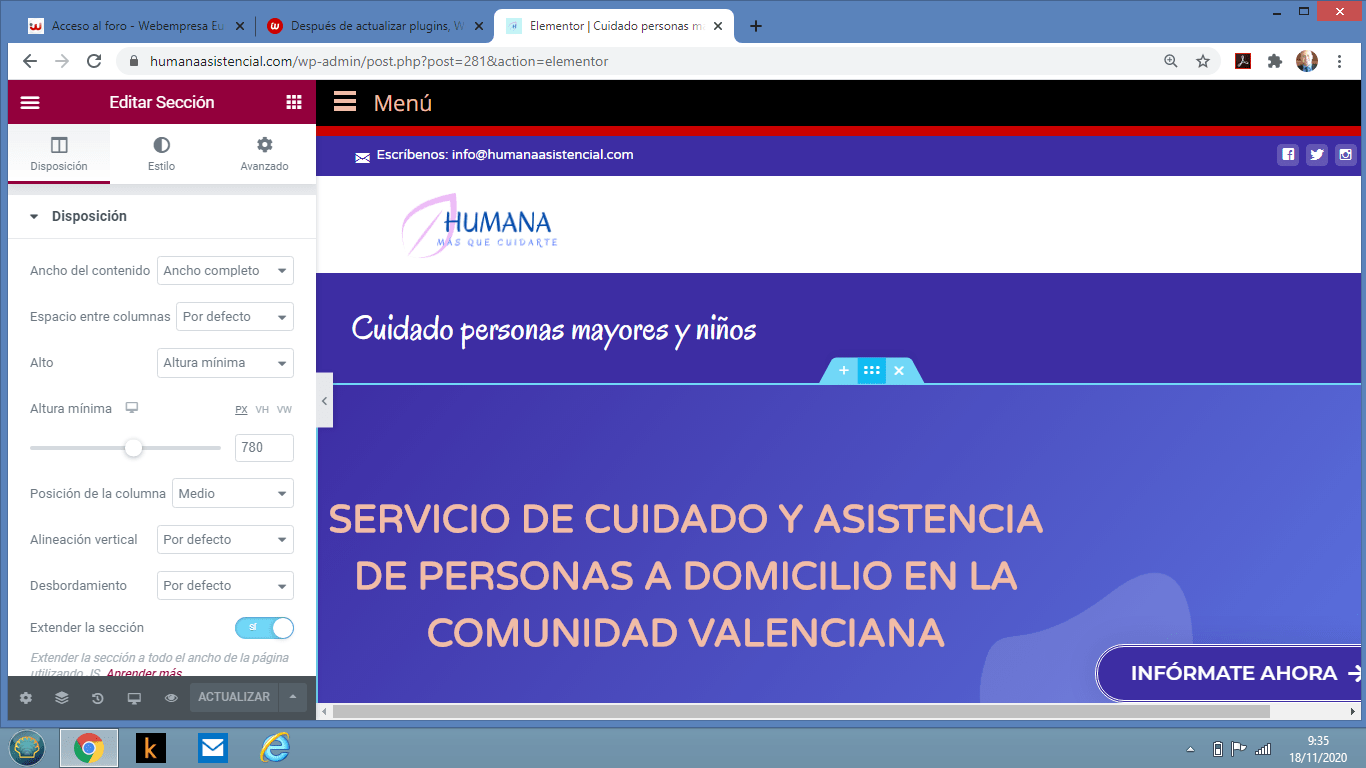Click the Twitter social icon
This screenshot has width=1366, height=768.
[1317, 155]
